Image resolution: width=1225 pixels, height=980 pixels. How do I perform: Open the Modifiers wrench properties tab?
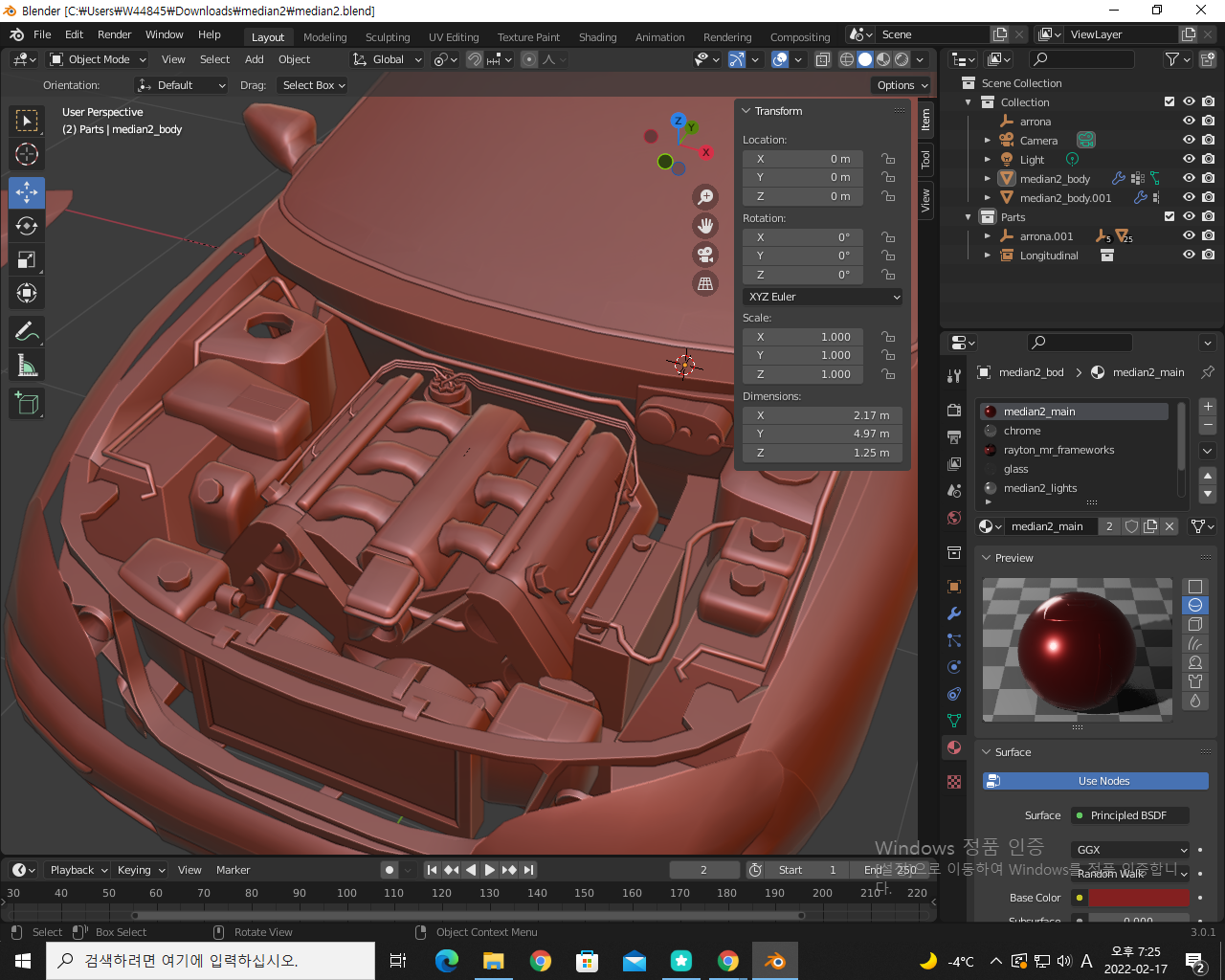(954, 613)
